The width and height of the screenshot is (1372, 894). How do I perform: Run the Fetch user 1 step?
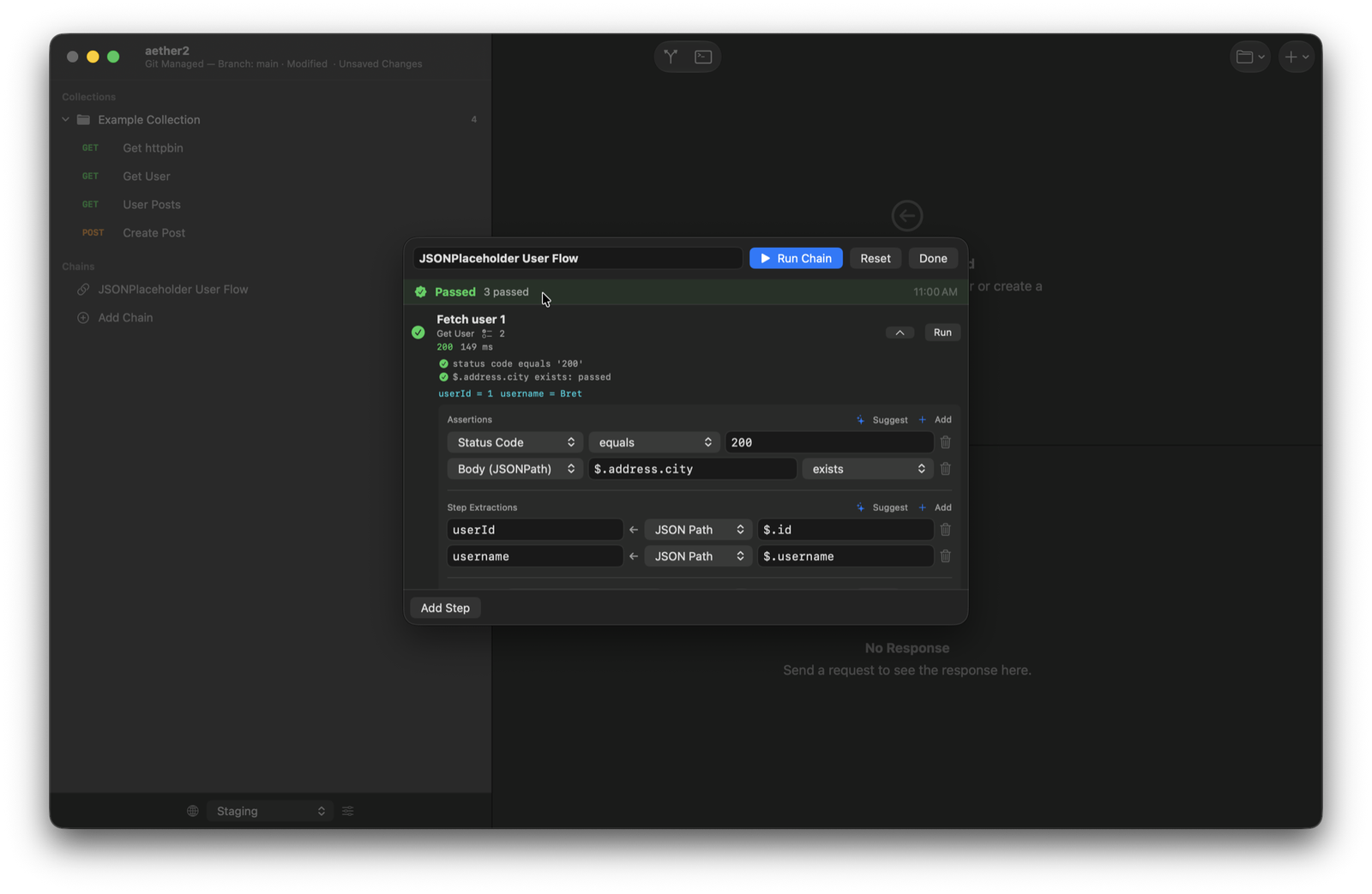coord(942,333)
